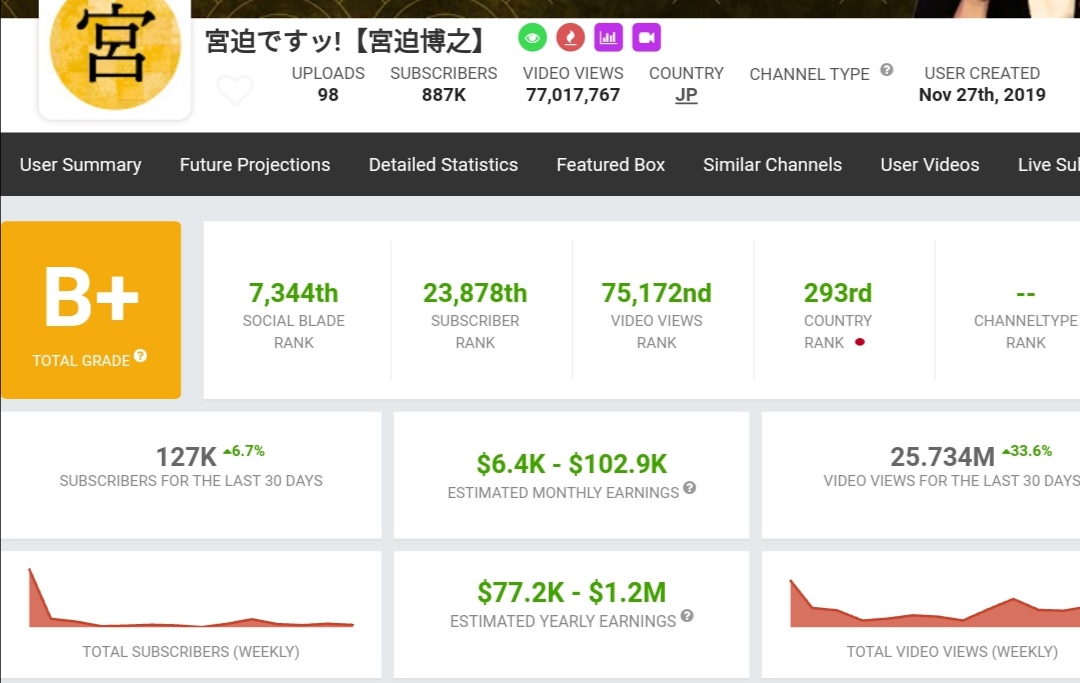Click the Total Grade help icon
The width and height of the screenshot is (1080, 683).
tap(141, 355)
